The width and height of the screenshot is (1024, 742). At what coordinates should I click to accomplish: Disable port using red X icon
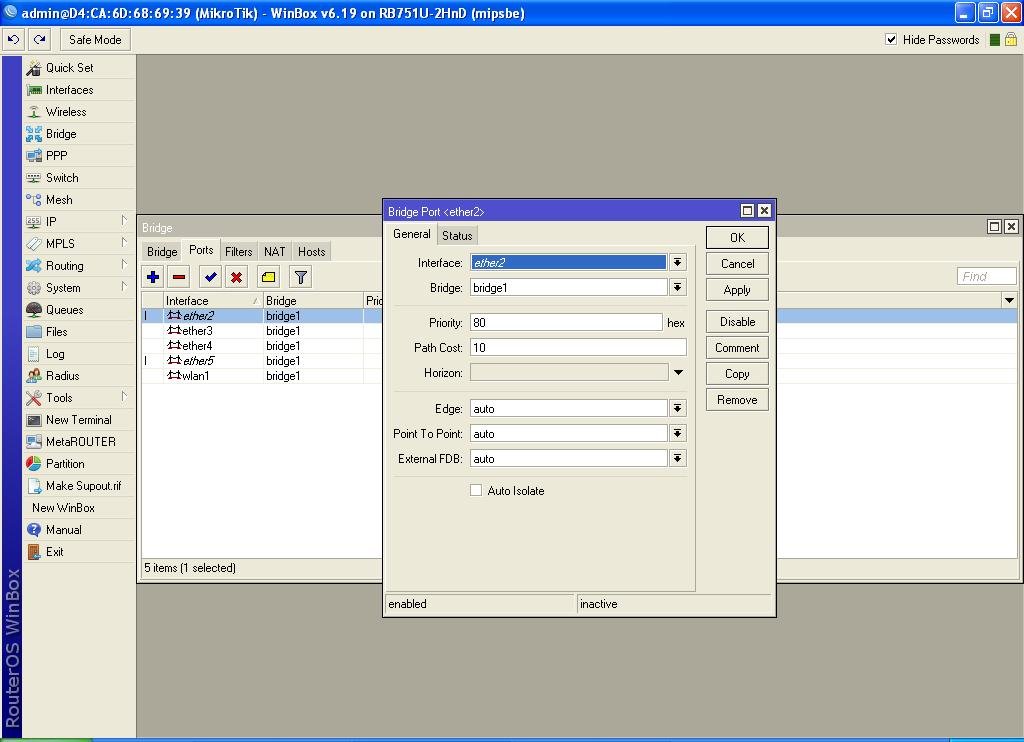pos(236,277)
